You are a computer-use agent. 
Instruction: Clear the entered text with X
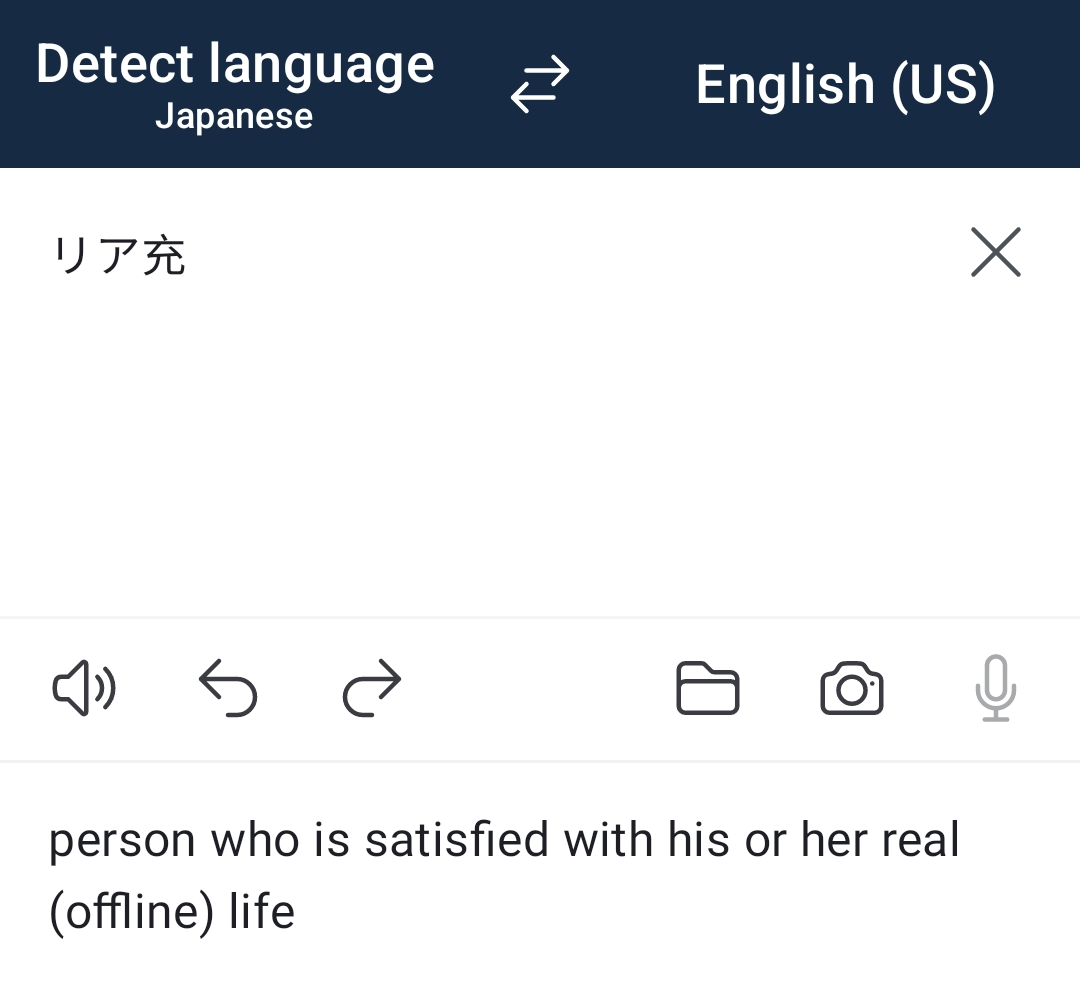(996, 252)
